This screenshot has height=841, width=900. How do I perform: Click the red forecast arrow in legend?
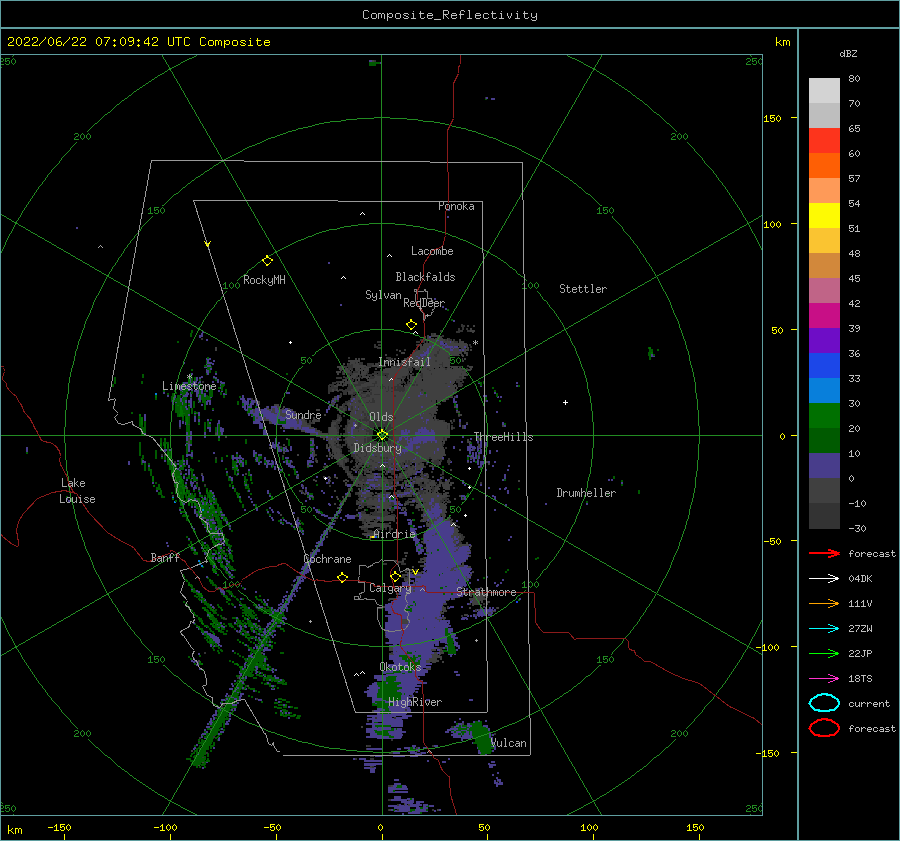pyautogui.click(x=824, y=553)
